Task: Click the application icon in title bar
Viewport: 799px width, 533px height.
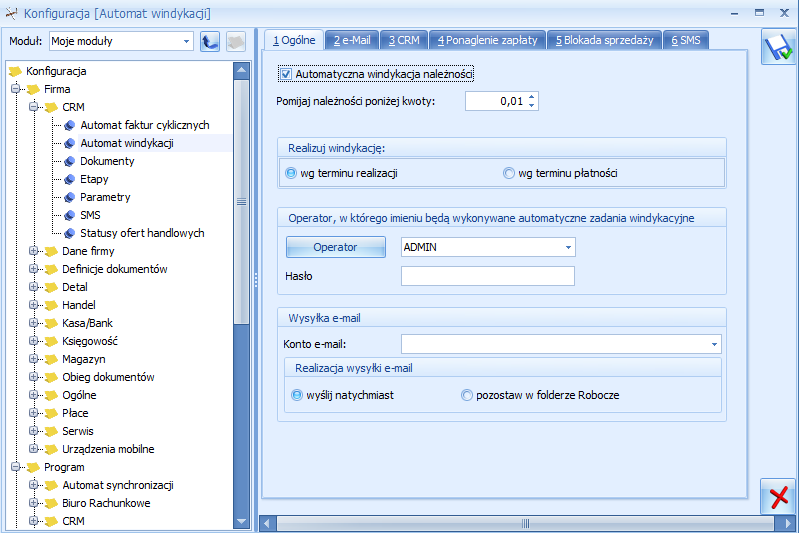Action: [11, 13]
